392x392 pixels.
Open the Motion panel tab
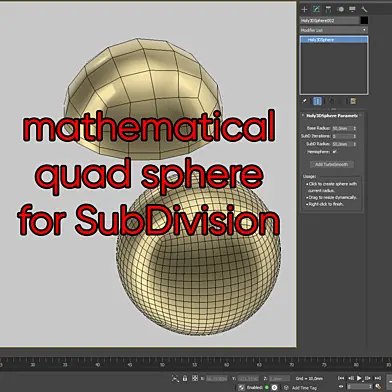[340, 9]
